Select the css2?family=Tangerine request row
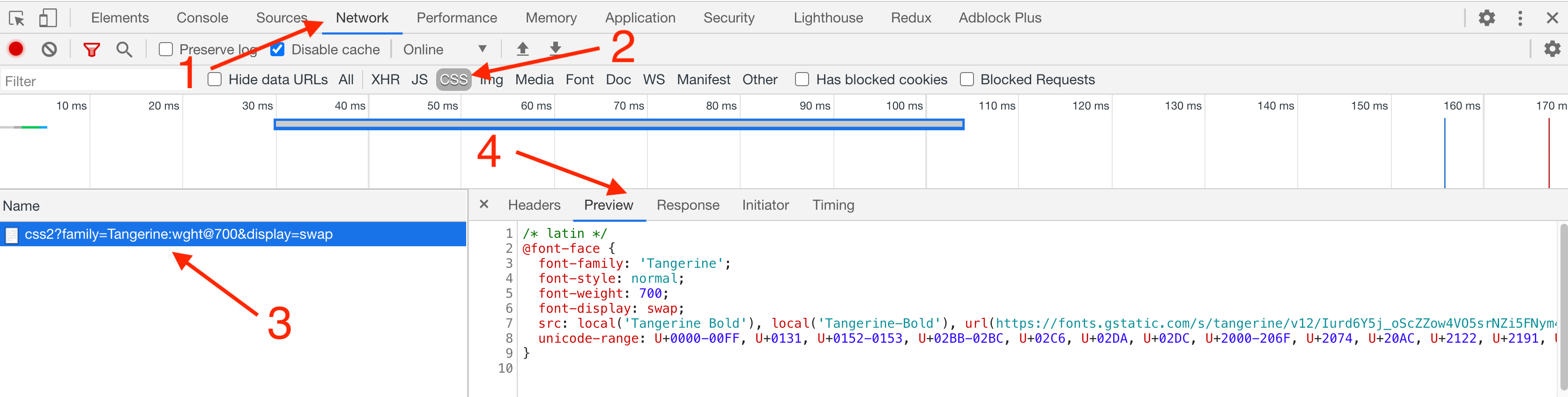 (178, 234)
